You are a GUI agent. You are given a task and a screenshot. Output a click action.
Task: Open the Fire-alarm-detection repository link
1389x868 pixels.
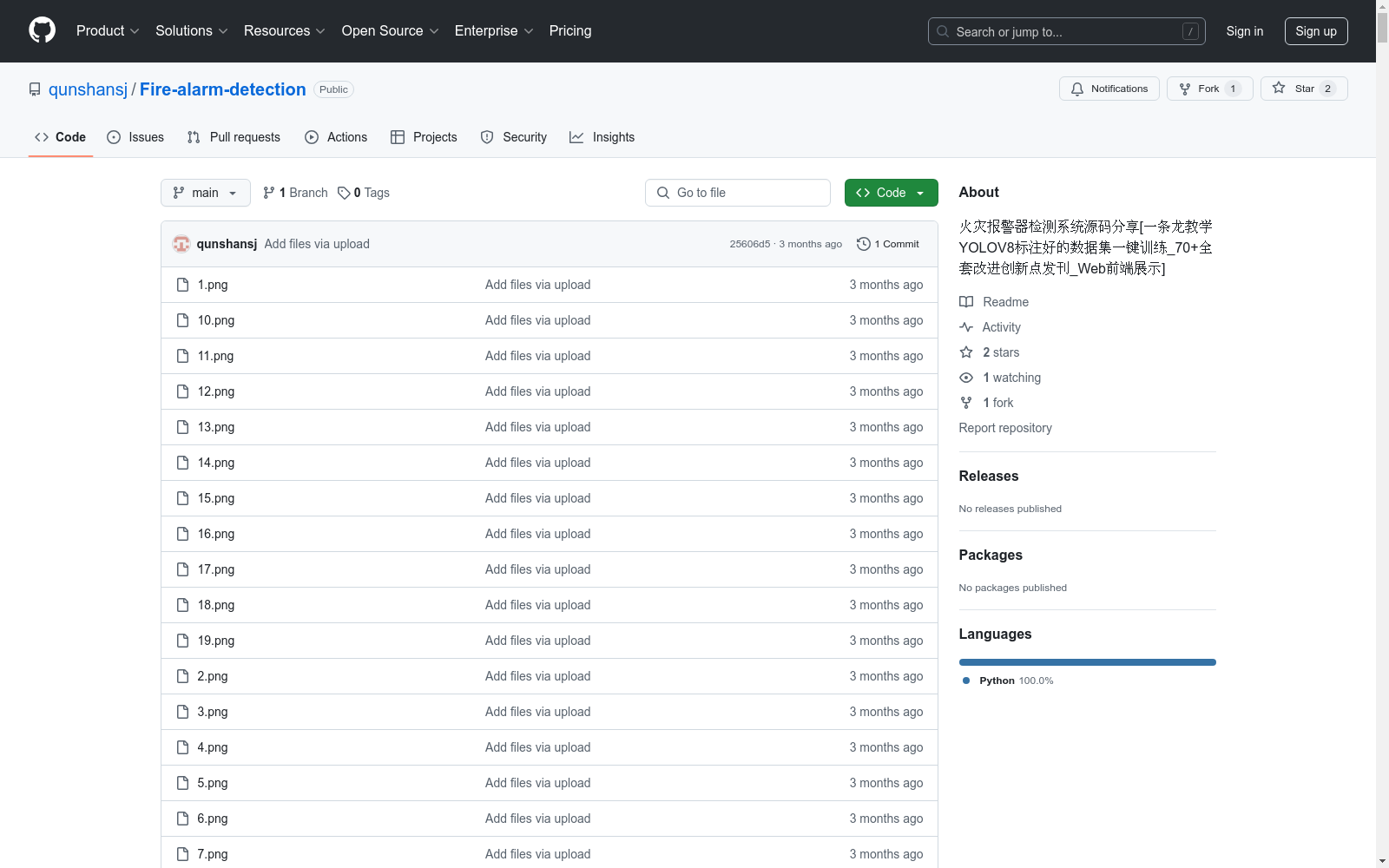pyautogui.click(x=223, y=89)
